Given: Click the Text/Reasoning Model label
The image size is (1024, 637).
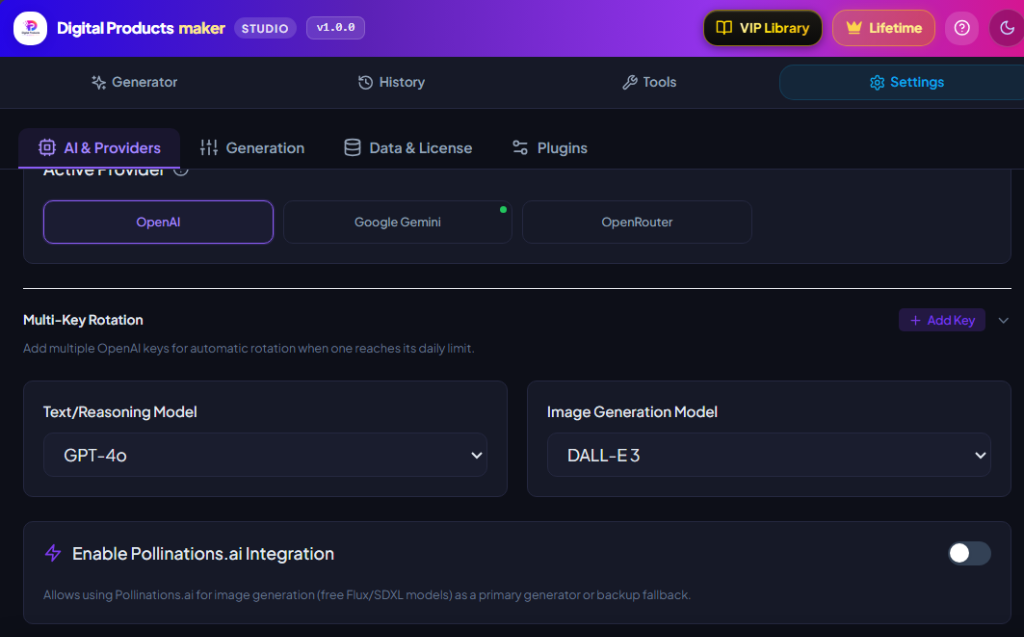Looking at the screenshot, I should coord(120,412).
